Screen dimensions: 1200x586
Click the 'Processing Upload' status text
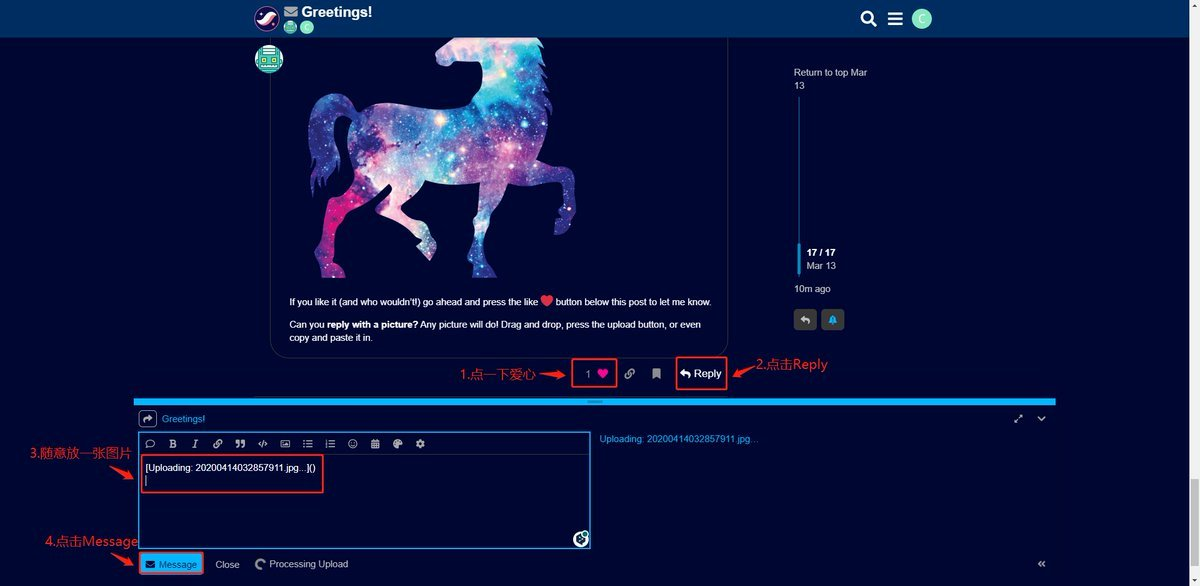(x=309, y=564)
